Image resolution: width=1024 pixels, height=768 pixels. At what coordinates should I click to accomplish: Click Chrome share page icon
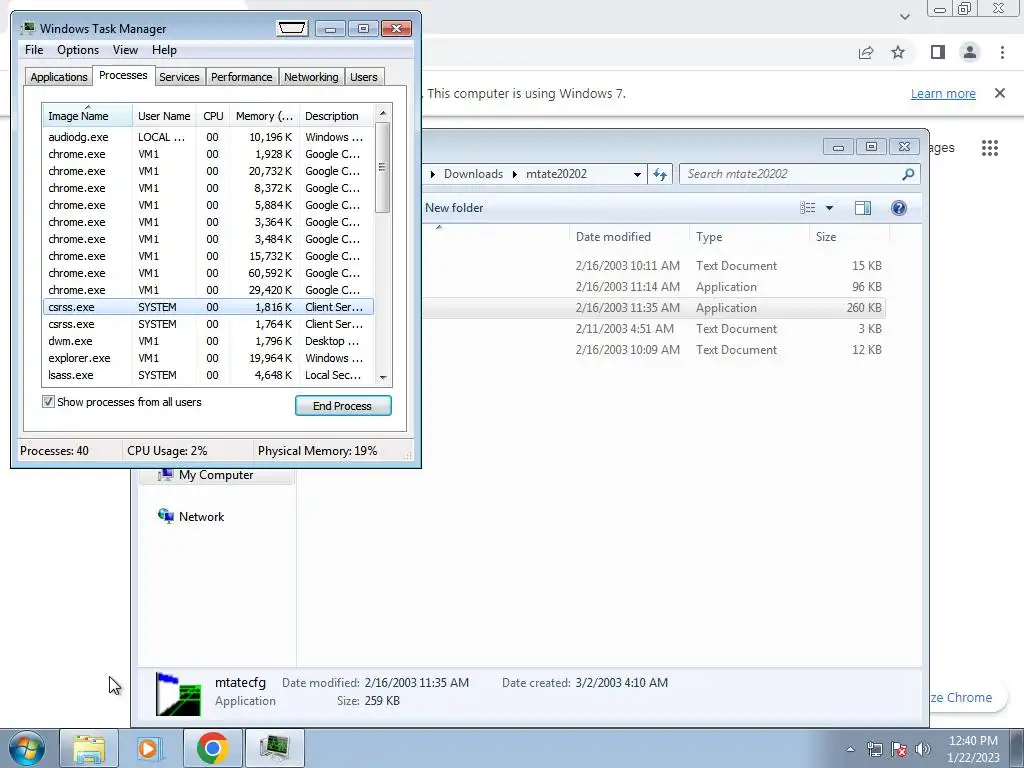(866, 52)
